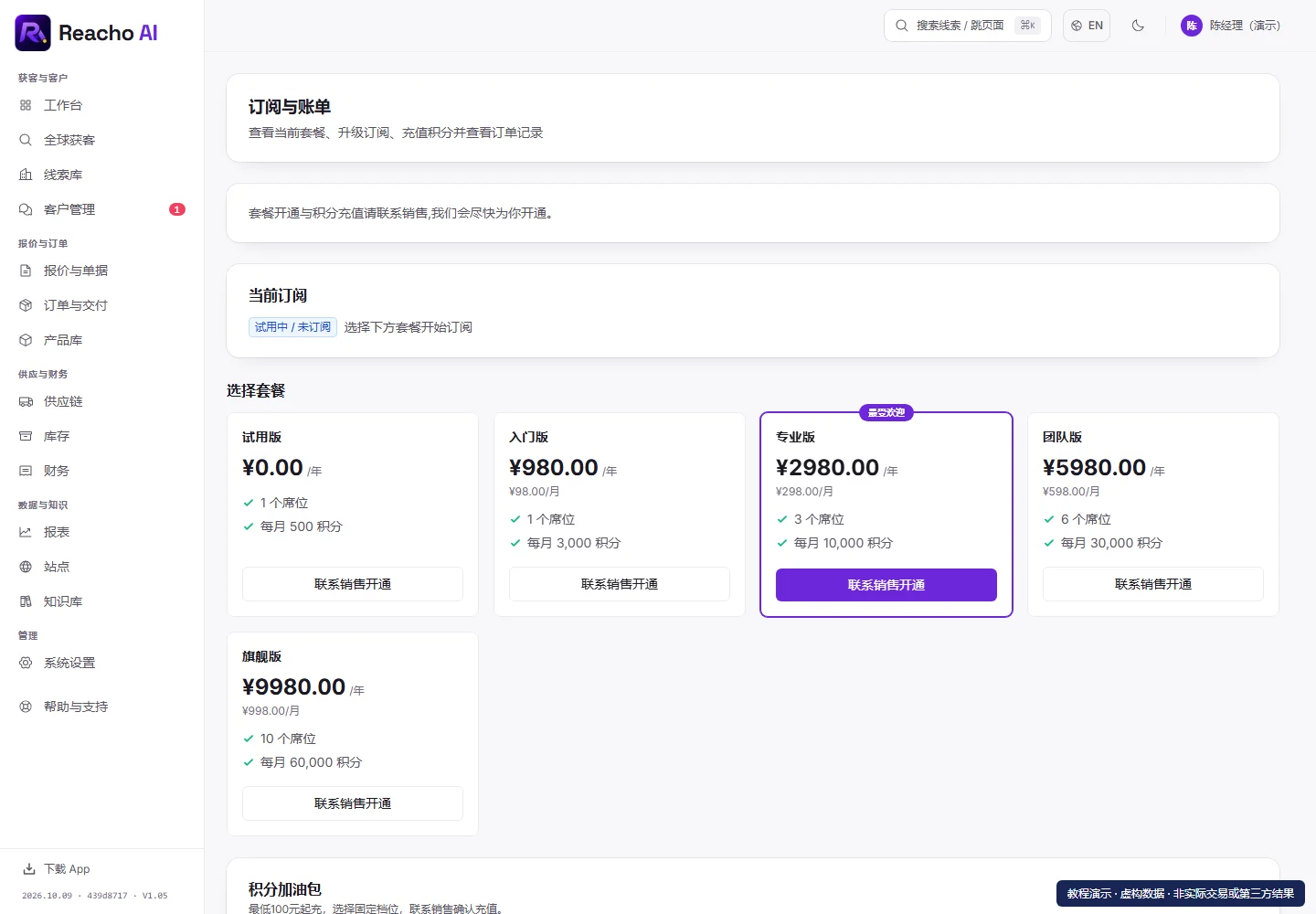Open 订单与交付 box icon
Screen dimensions: 1316x914
[x=26, y=305]
